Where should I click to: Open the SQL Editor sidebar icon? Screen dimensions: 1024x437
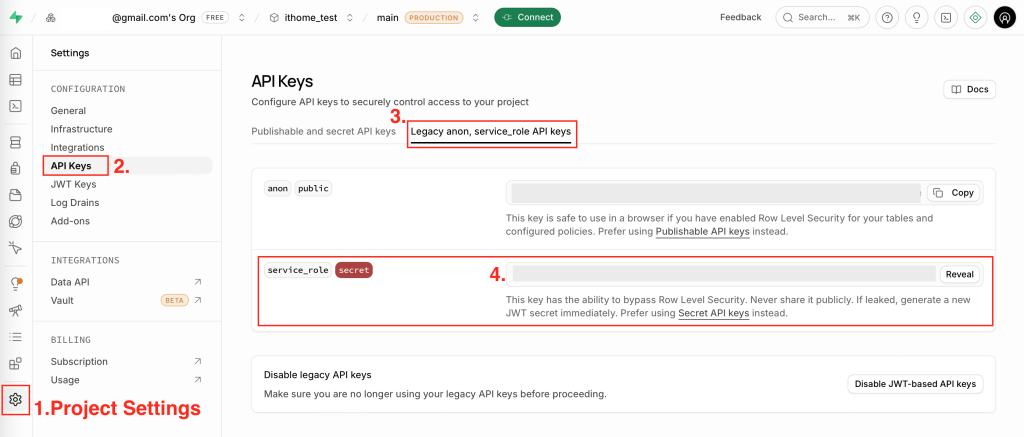click(16, 106)
